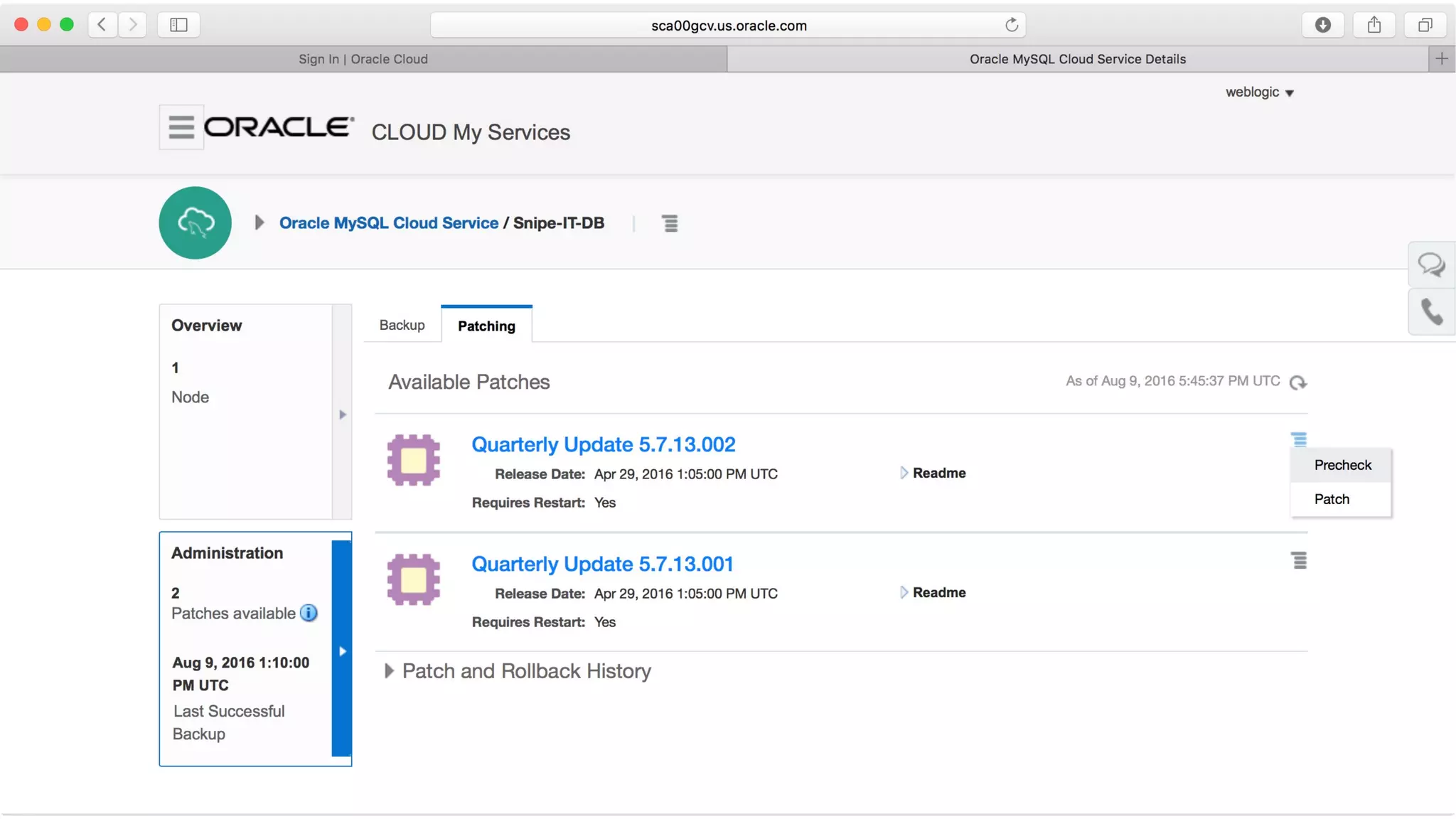The image size is (1456, 819).
Task: Click the Quarterly Update 5.7.13.002 patch icon
Action: 413,460
